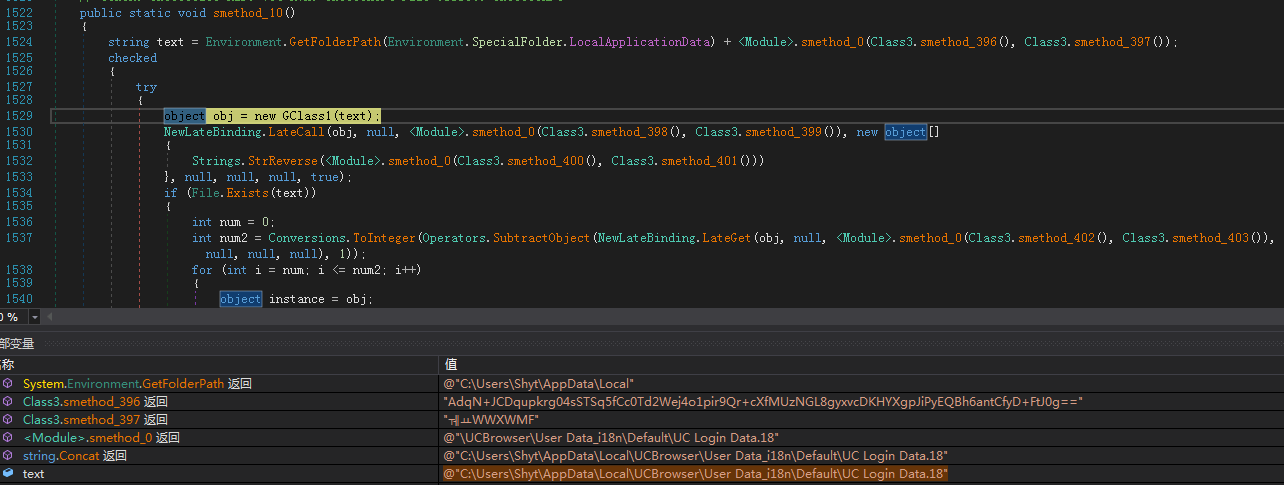Click smethod_399 on line 1530

point(783,132)
